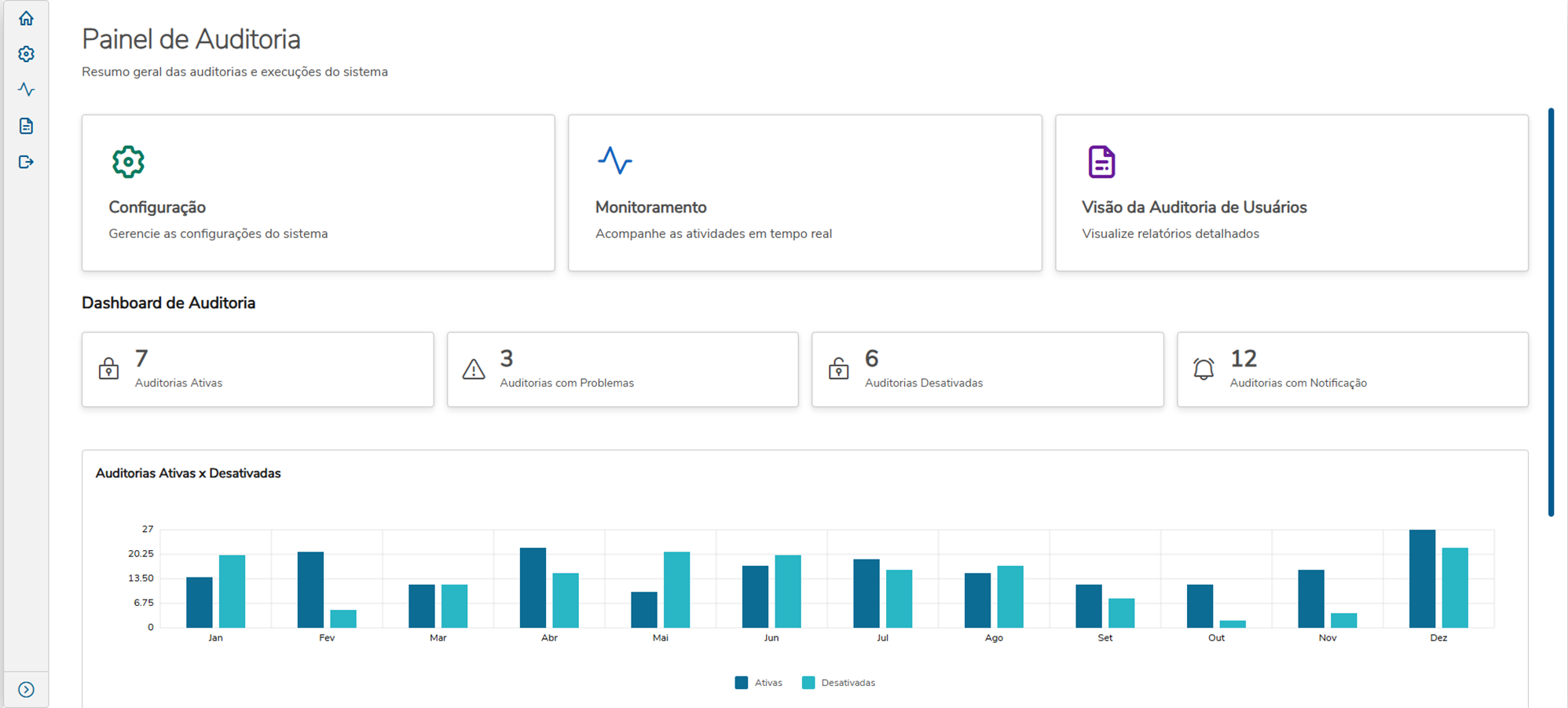Click the padlock icon beside Auditorias Ativas
The image size is (1568, 708).
(x=109, y=369)
